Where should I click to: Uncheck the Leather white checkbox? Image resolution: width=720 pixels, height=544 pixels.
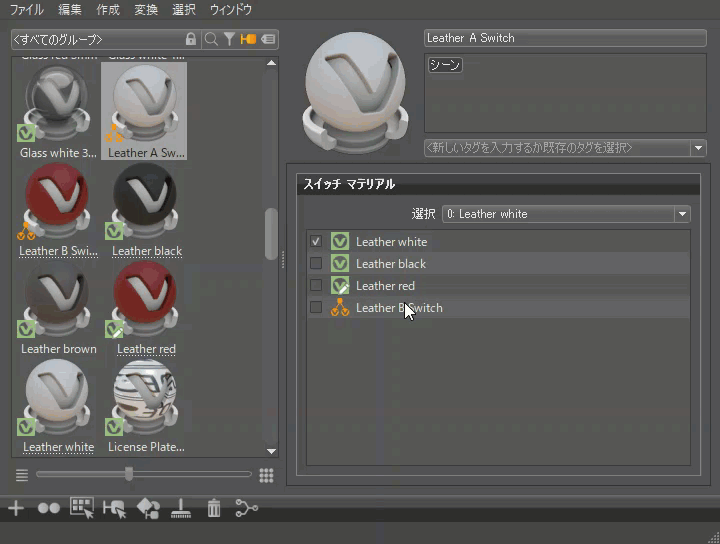[316, 241]
